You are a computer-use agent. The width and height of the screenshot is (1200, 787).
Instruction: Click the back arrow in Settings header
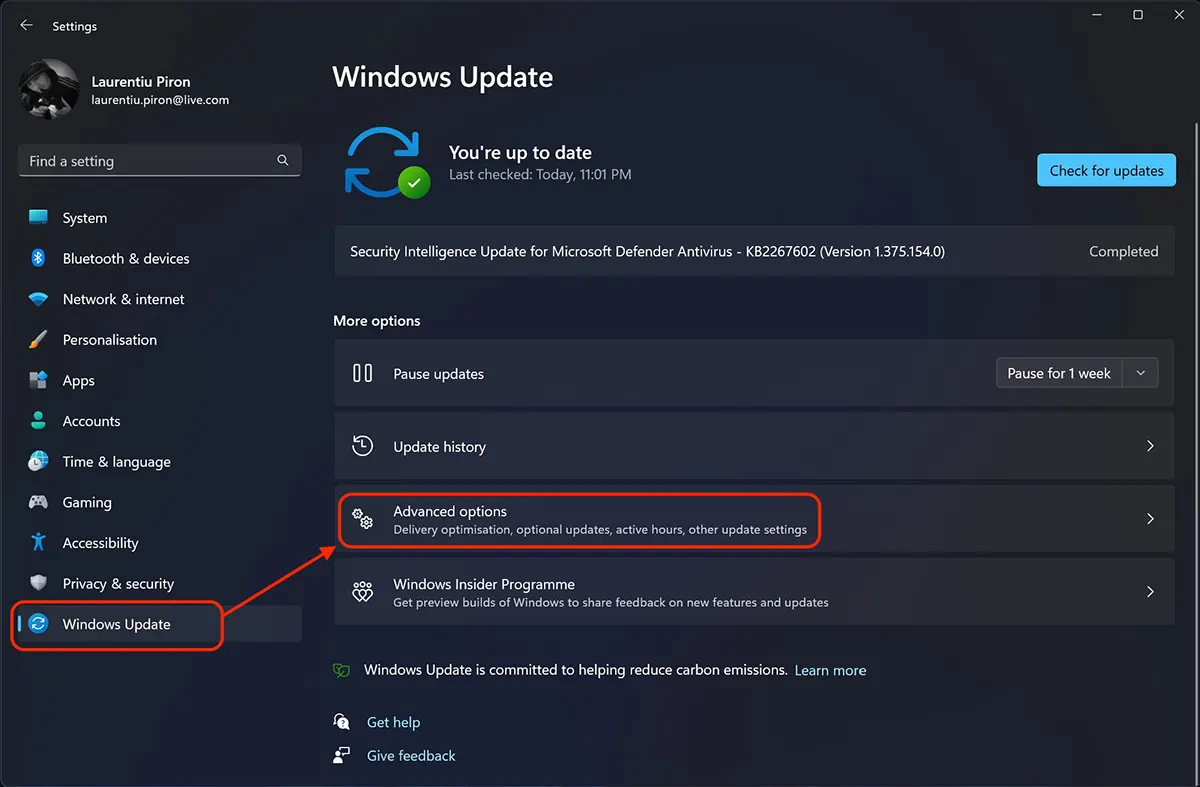click(x=26, y=26)
